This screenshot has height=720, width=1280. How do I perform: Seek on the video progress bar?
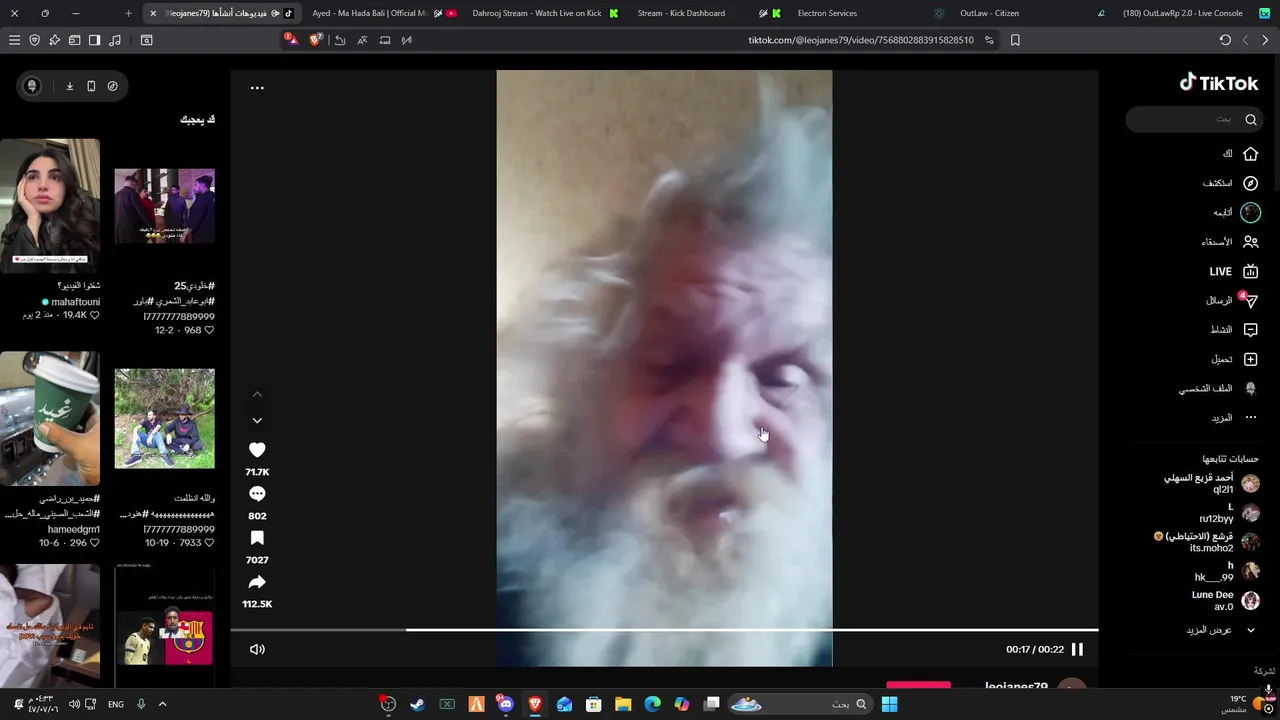point(664,630)
